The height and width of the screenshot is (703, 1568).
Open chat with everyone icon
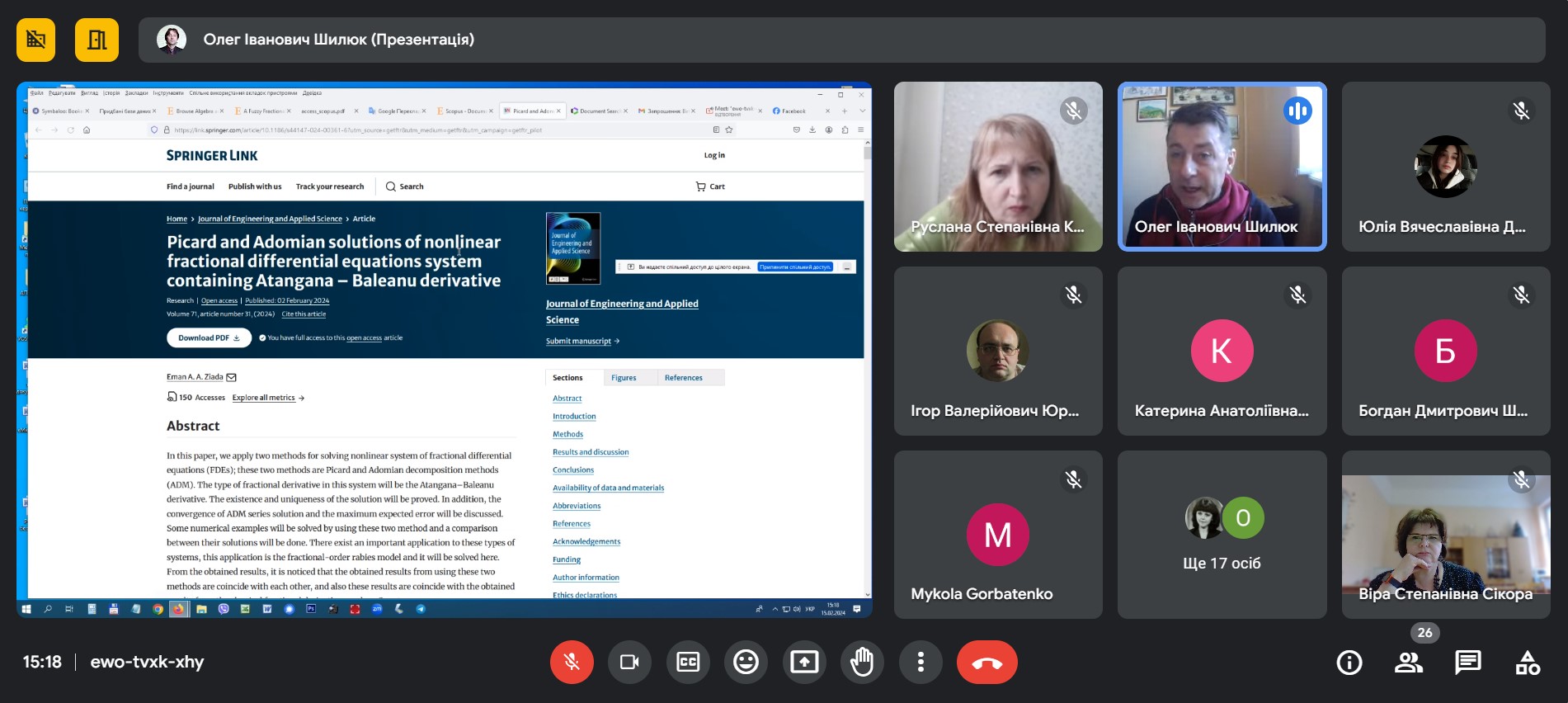[1468, 662]
